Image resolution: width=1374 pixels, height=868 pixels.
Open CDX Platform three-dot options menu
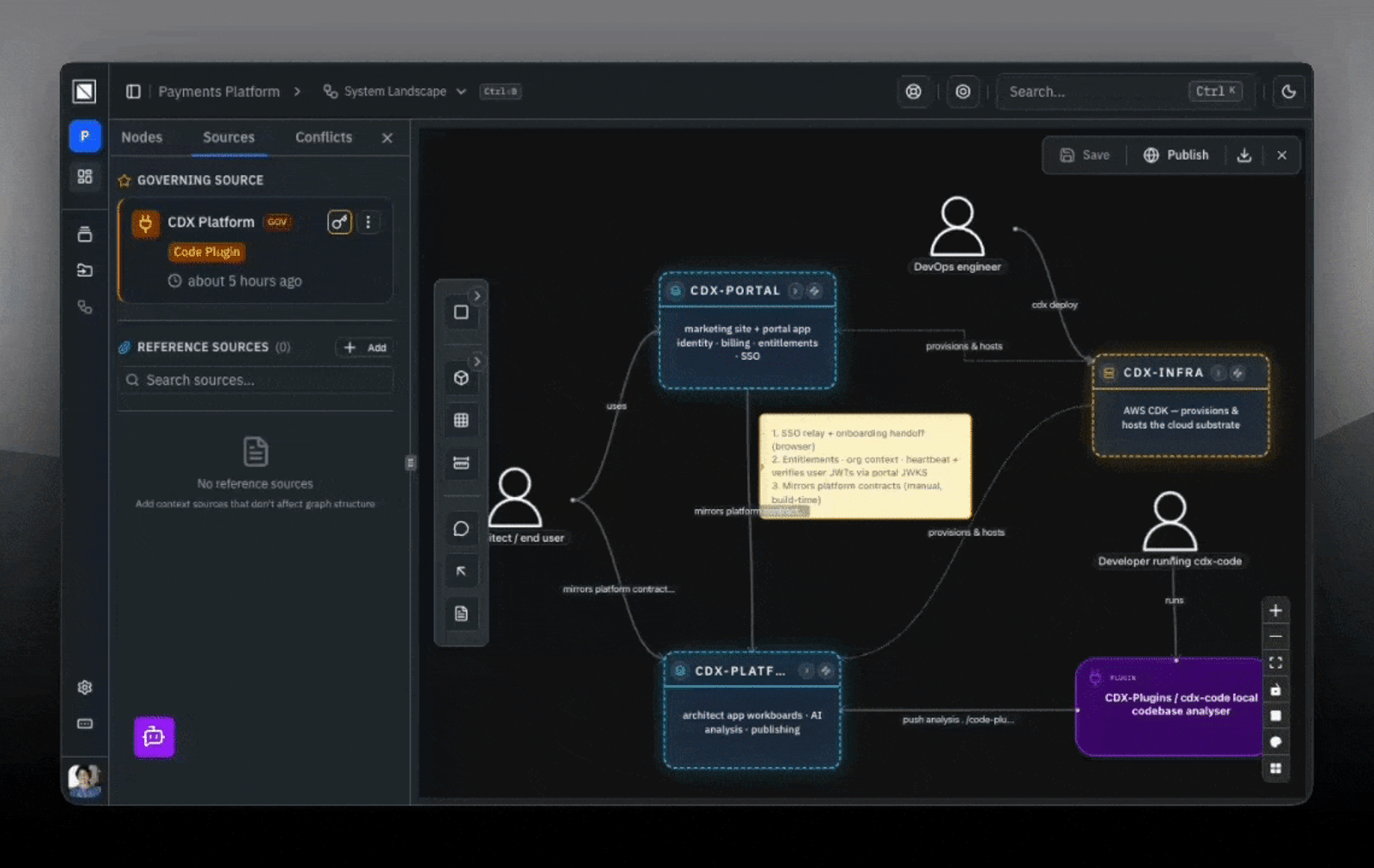click(368, 222)
